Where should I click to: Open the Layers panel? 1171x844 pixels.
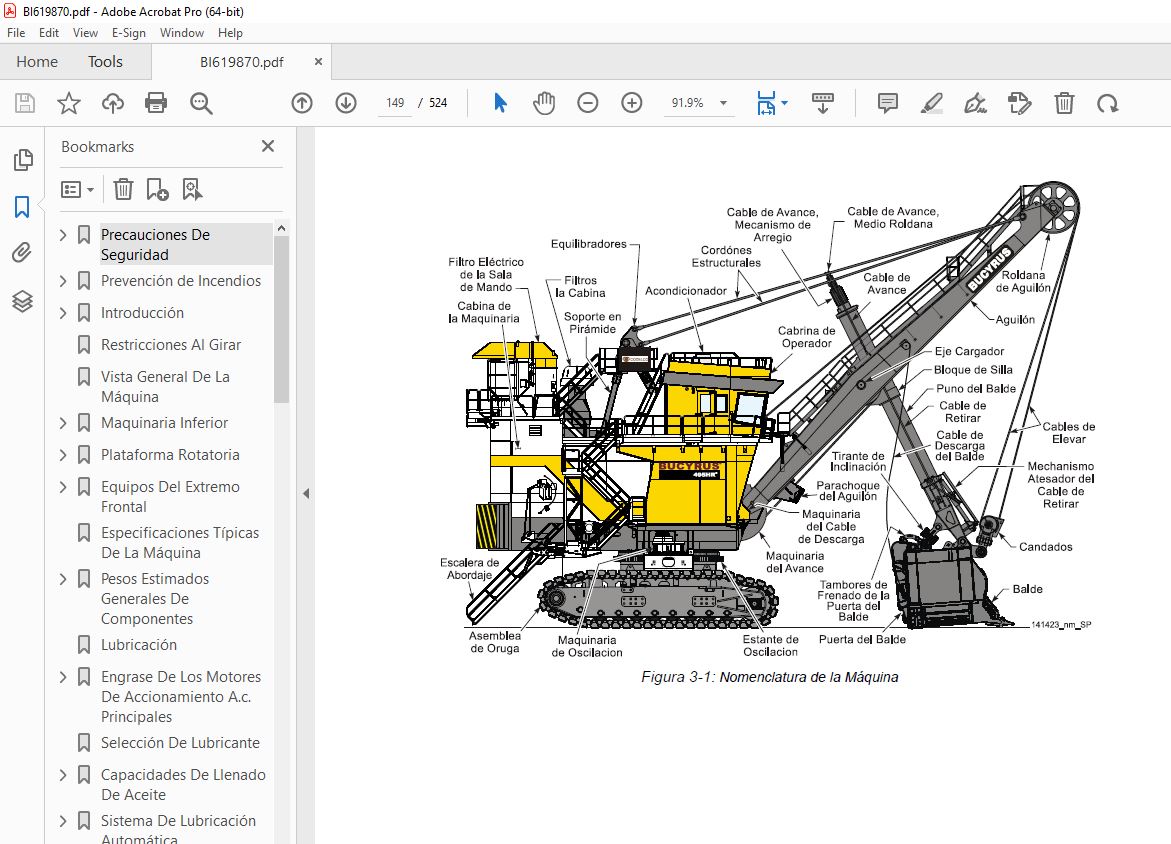(22, 300)
